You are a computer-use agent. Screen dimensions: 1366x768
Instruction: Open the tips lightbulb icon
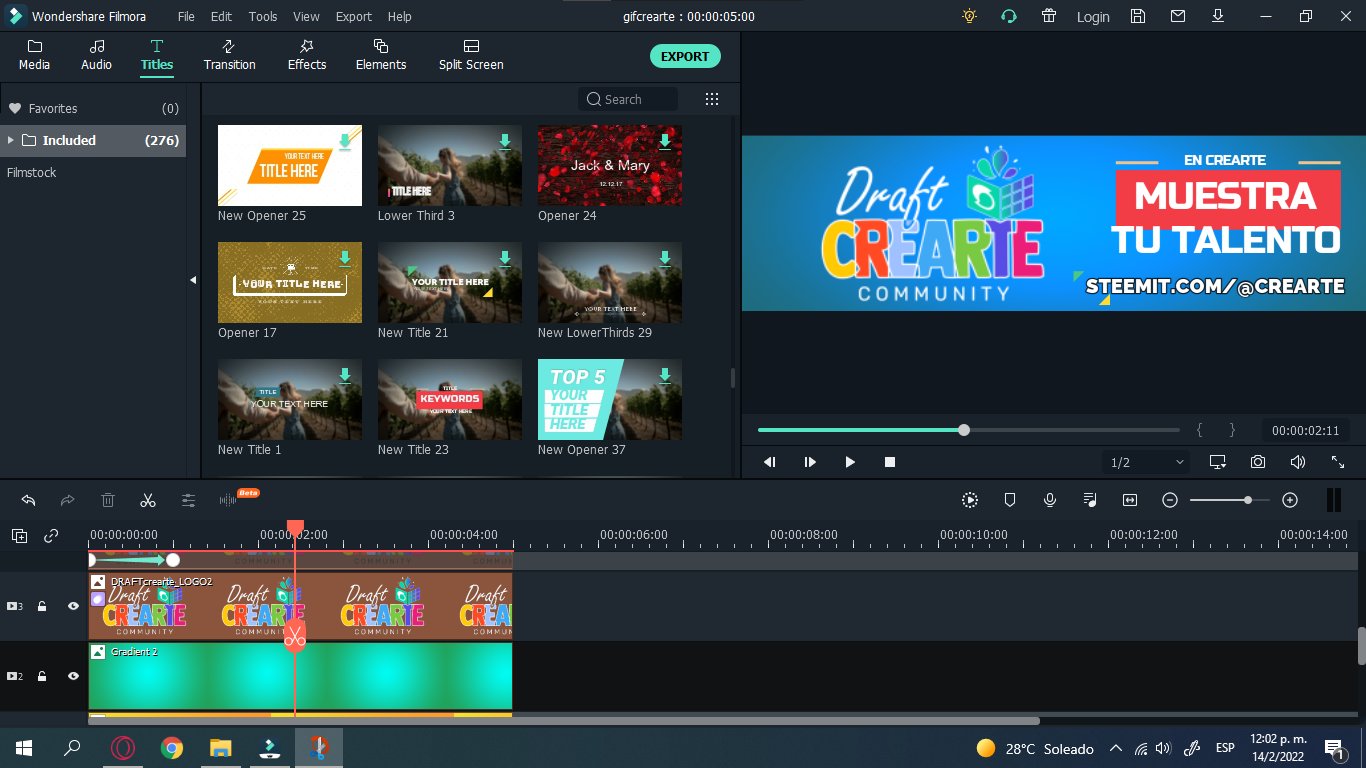pos(969,16)
